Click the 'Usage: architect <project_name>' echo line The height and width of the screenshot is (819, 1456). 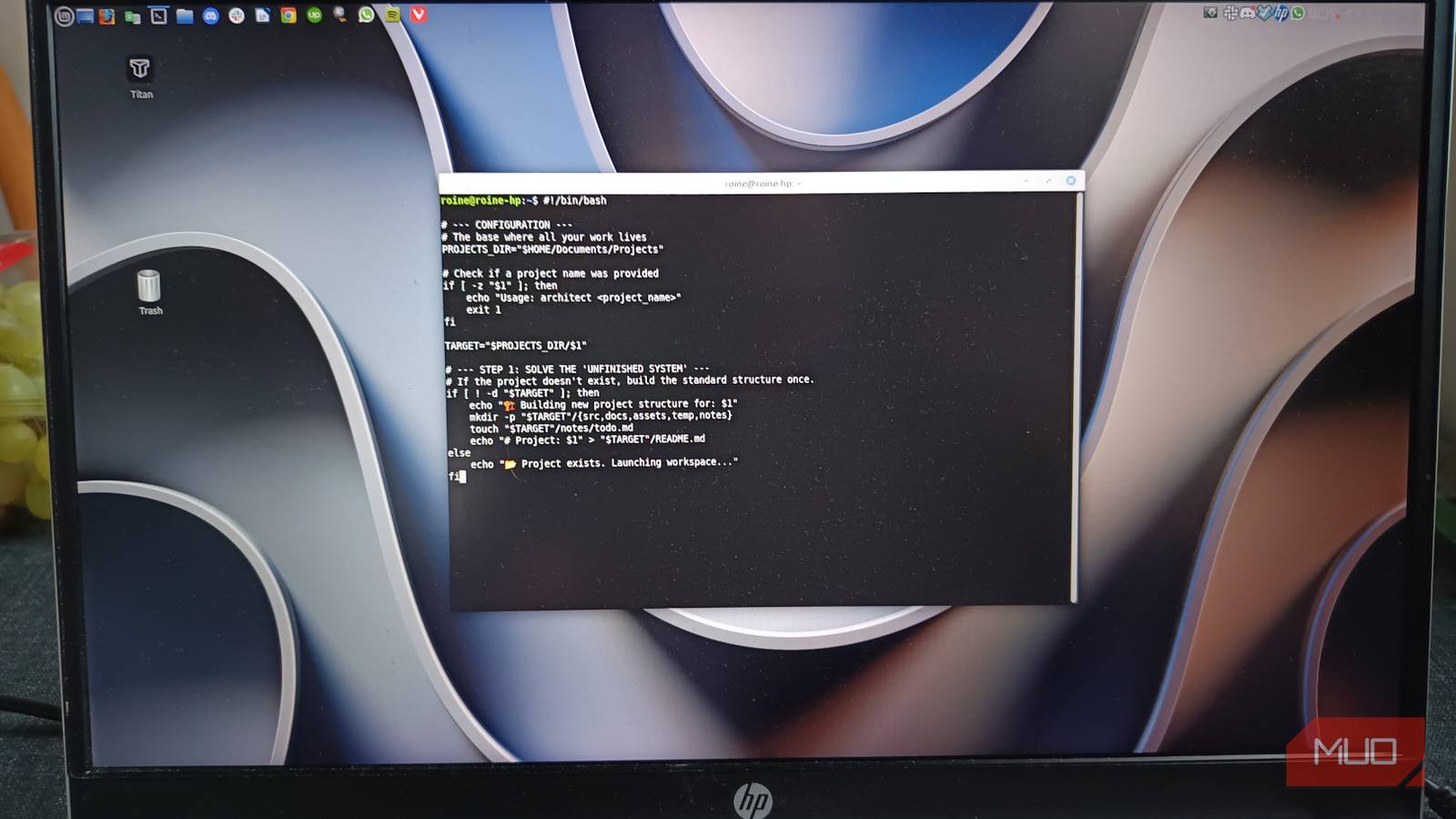pyautogui.click(x=573, y=298)
